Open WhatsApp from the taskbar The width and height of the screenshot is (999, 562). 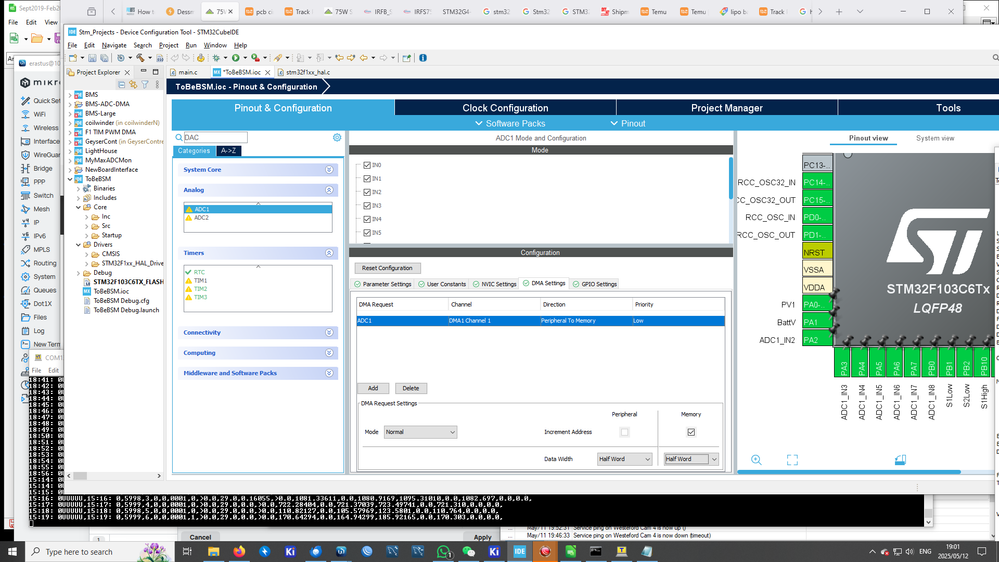tap(443, 551)
